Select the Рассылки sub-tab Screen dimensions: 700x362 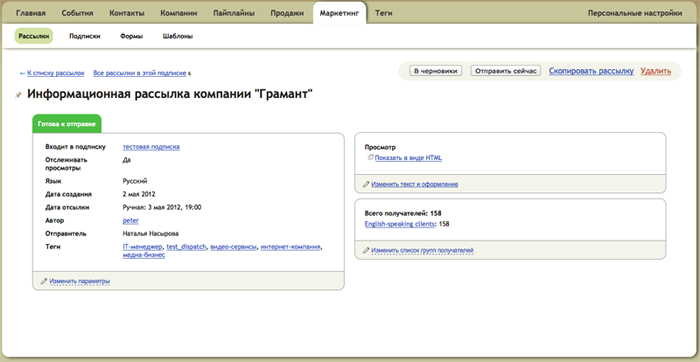coord(34,36)
